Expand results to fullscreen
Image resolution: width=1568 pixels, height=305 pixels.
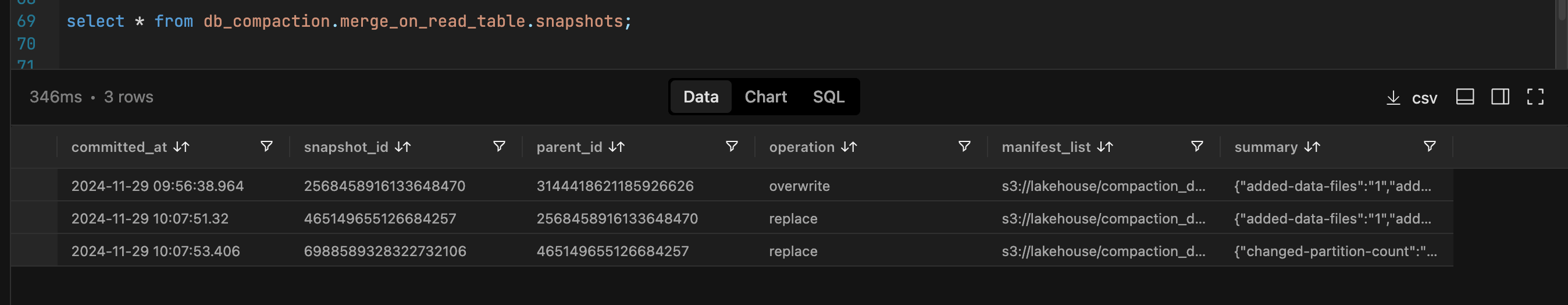click(x=1534, y=97)
